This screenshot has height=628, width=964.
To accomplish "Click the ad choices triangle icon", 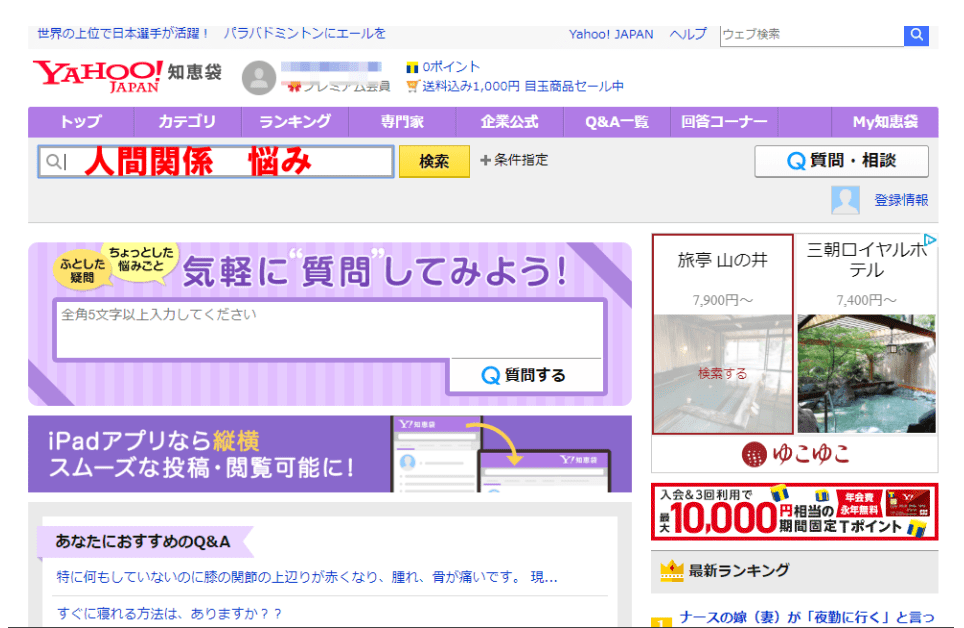I will 930,240.
